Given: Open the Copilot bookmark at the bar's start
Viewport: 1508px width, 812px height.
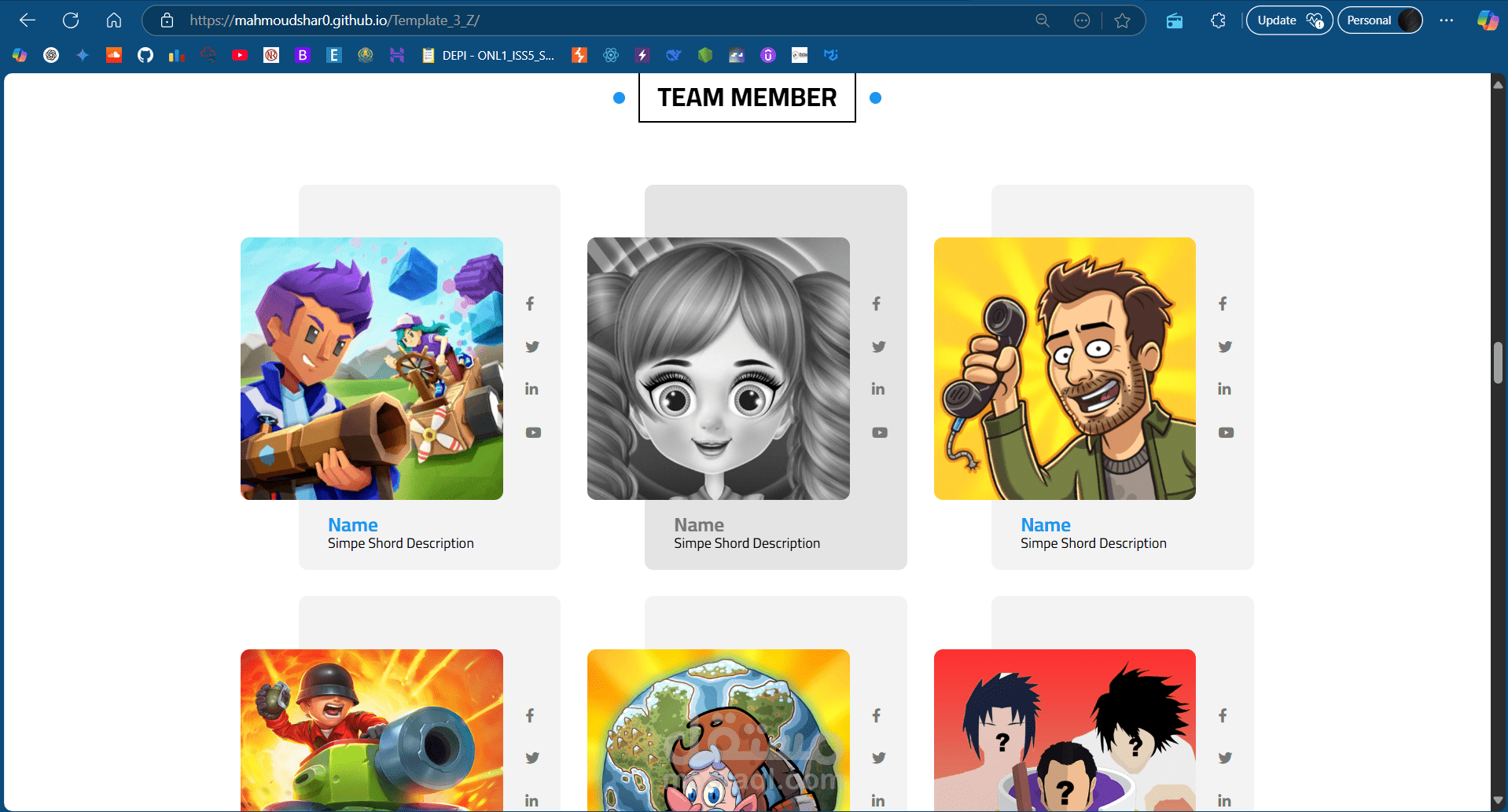Looking at the screenshot, I should pyautogui.click(x=20, y=55).
